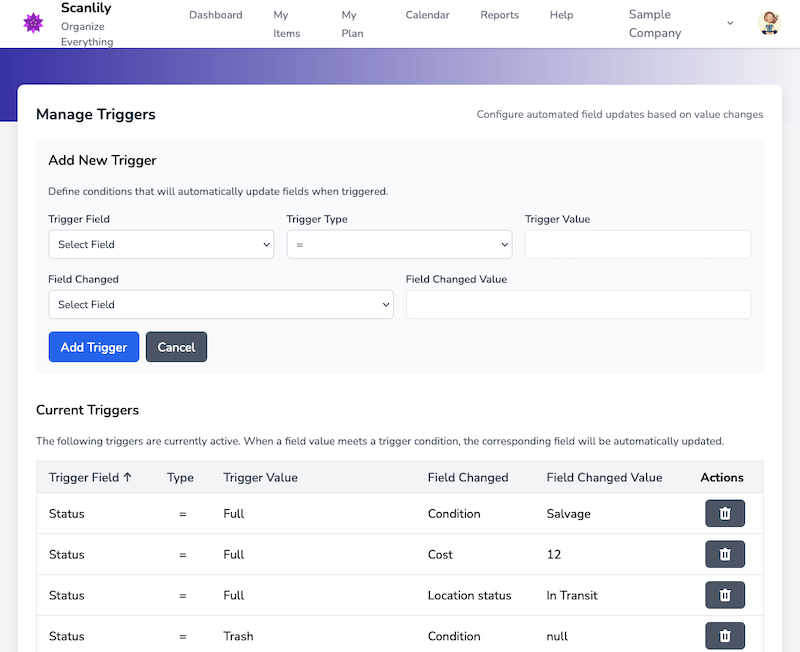Go to the Dashboard page

(215, 15)
